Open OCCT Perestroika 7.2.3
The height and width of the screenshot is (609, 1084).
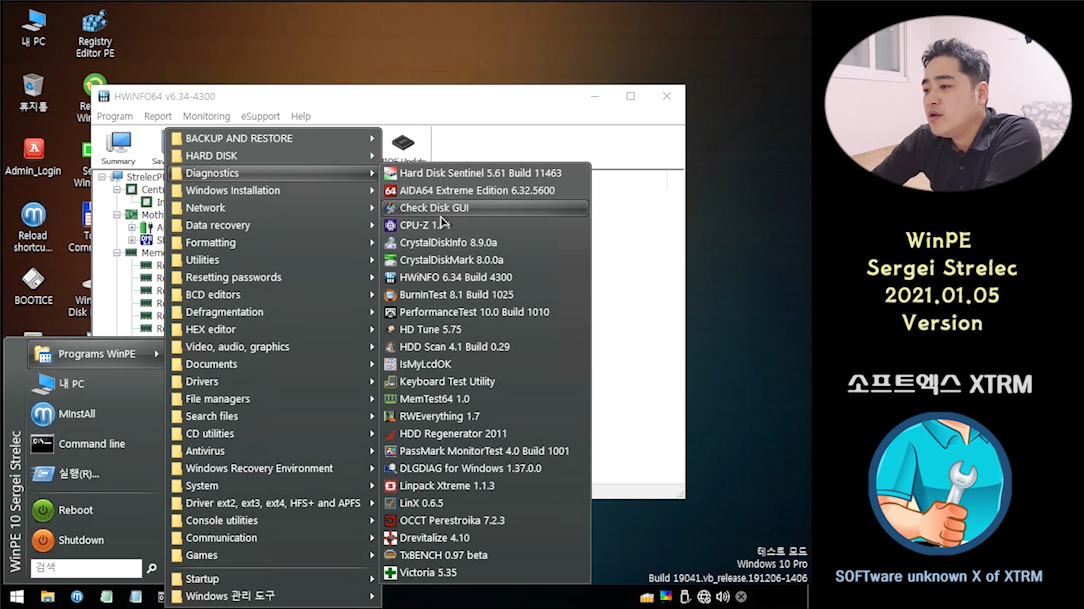485,521
